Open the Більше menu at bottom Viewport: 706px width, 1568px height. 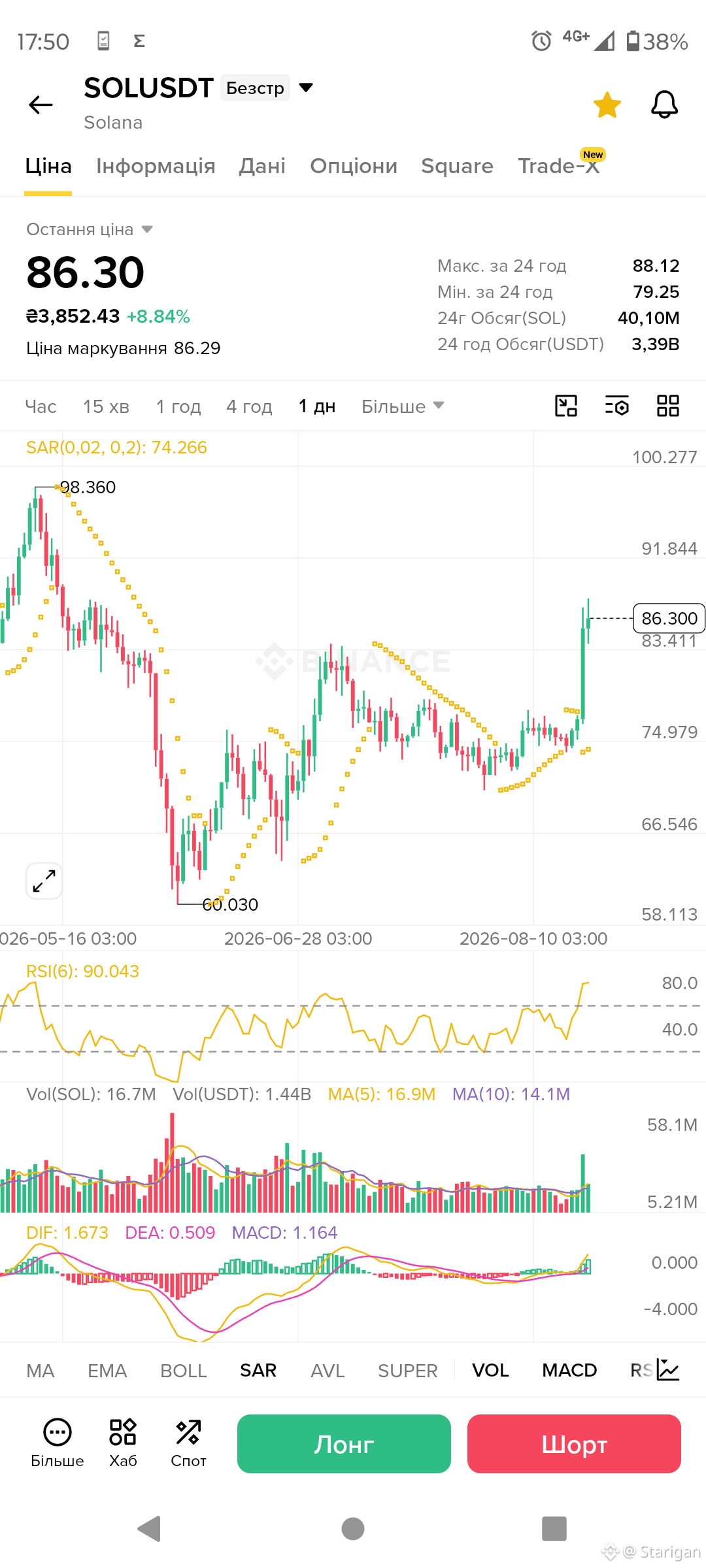click(58, 1443)
